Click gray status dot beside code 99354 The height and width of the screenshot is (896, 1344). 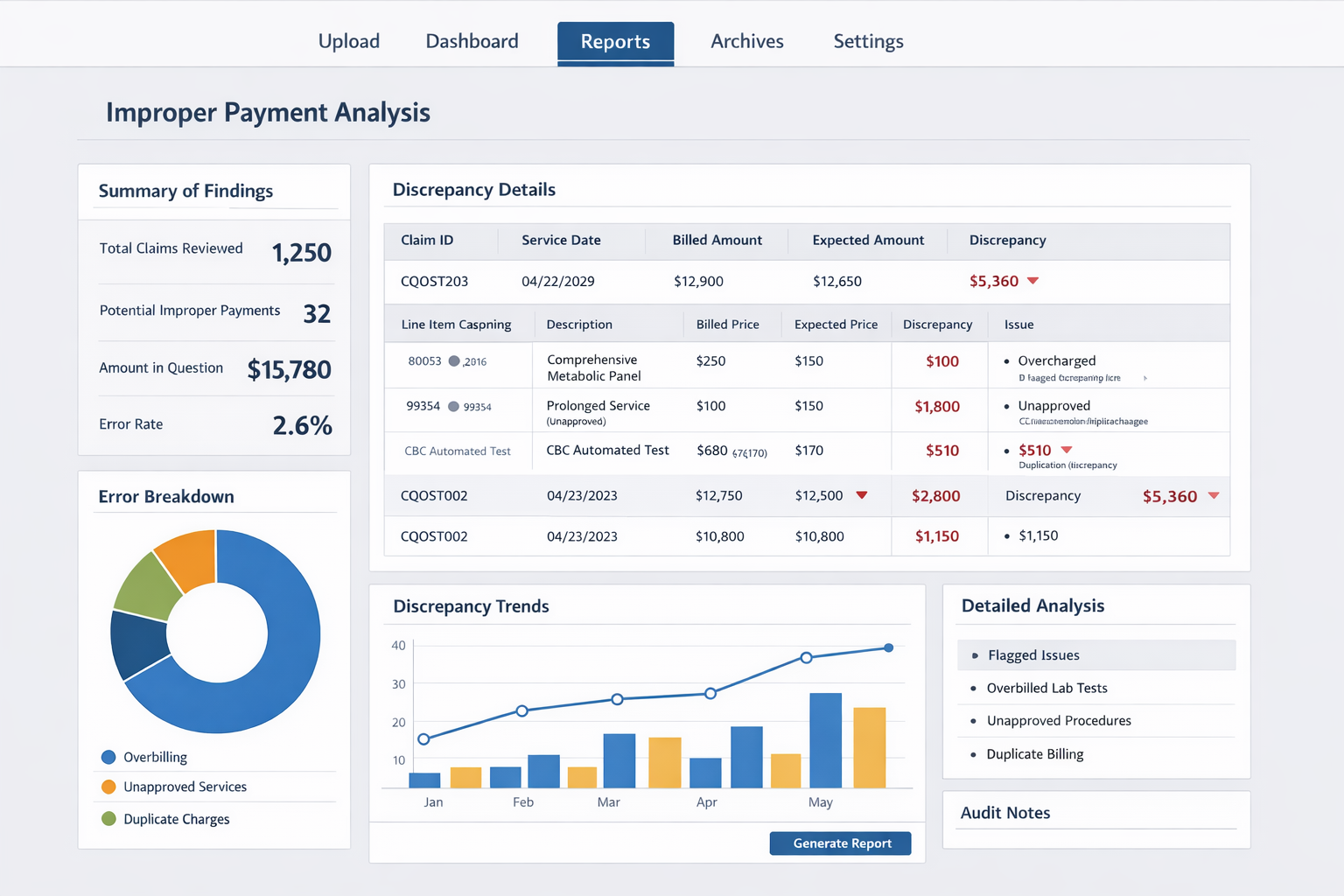453,406
